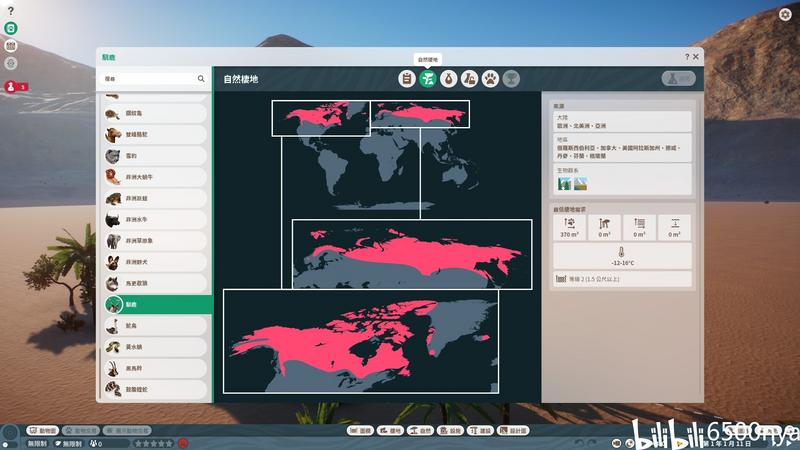This screenshot has width=800, height=450.
Task: Select the 非洲野犬 African wild dog entry
Action: (155, 262)
